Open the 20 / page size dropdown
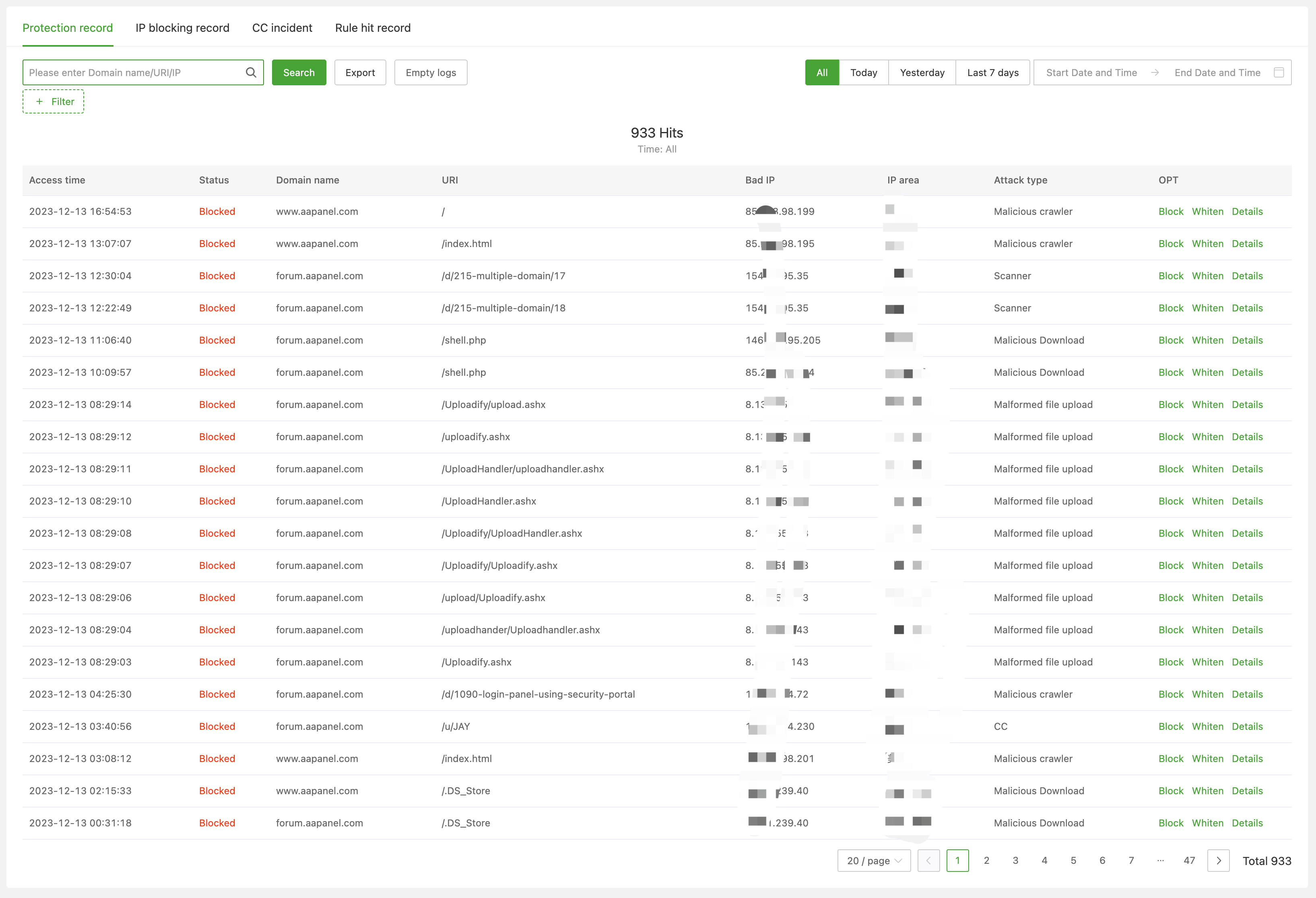Screen dimensions: 1316x898 (874, 861)
